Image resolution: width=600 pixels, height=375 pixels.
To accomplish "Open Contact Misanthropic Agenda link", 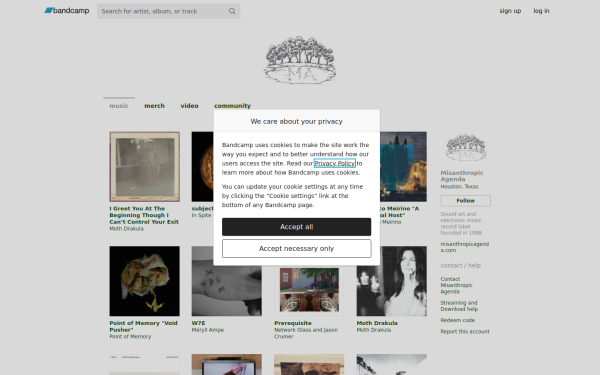I will [457, 285].
